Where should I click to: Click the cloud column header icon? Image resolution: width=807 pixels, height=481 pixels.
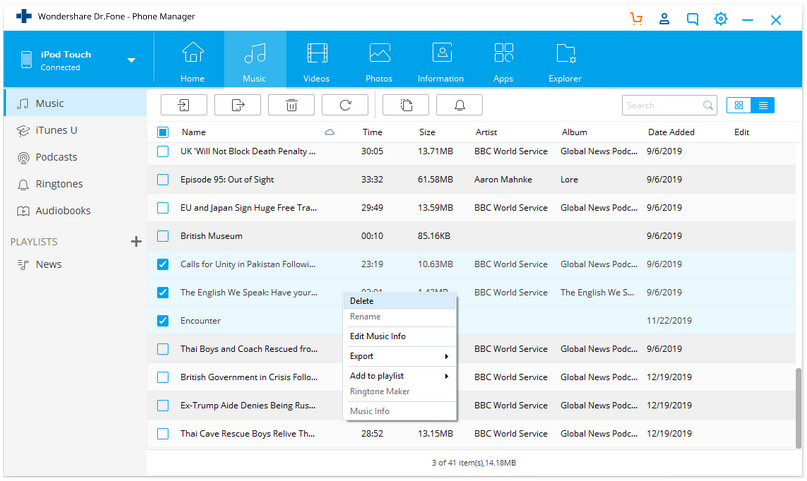[329, 132]
